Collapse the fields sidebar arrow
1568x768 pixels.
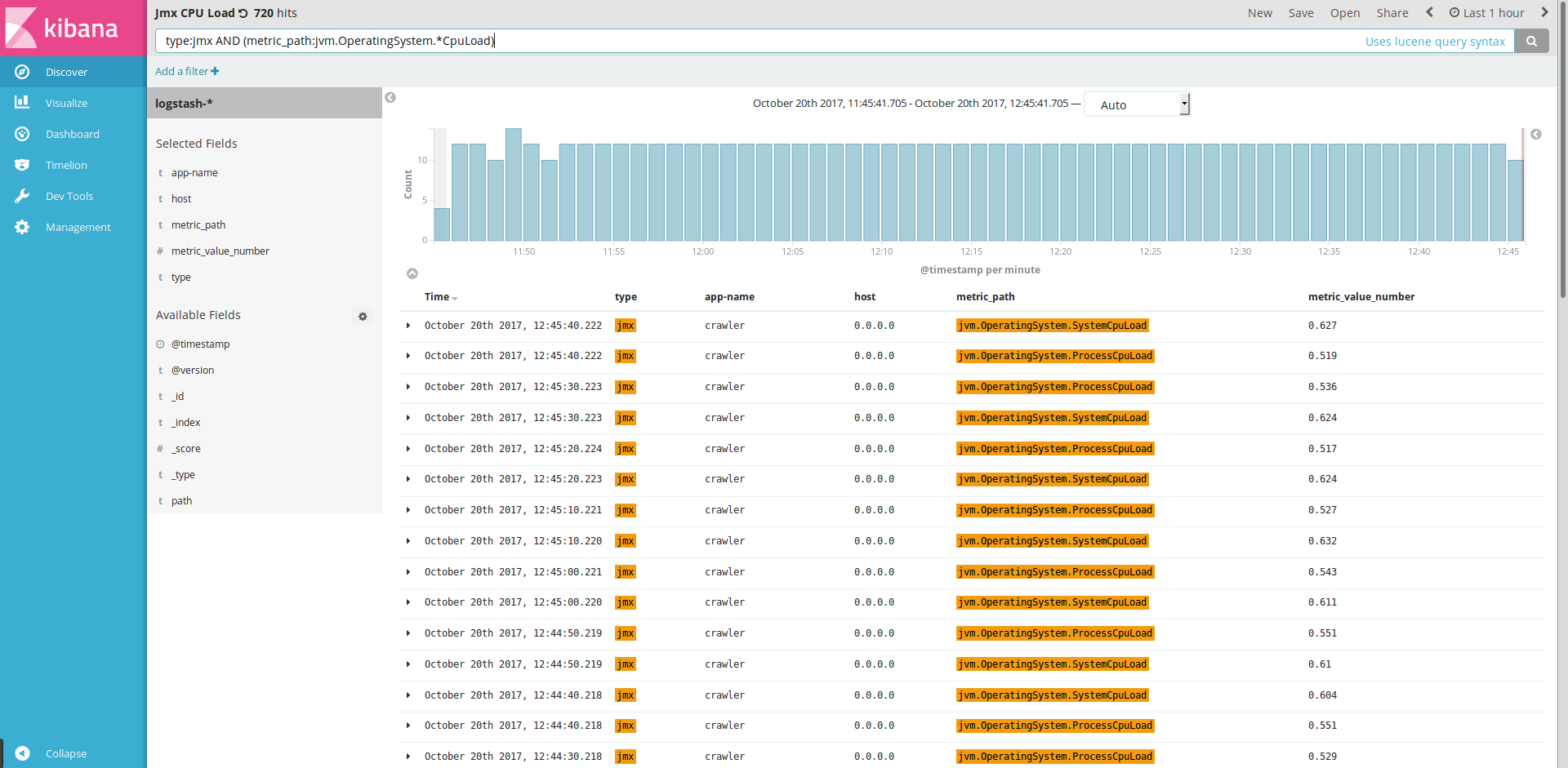(x=390, y=98)
